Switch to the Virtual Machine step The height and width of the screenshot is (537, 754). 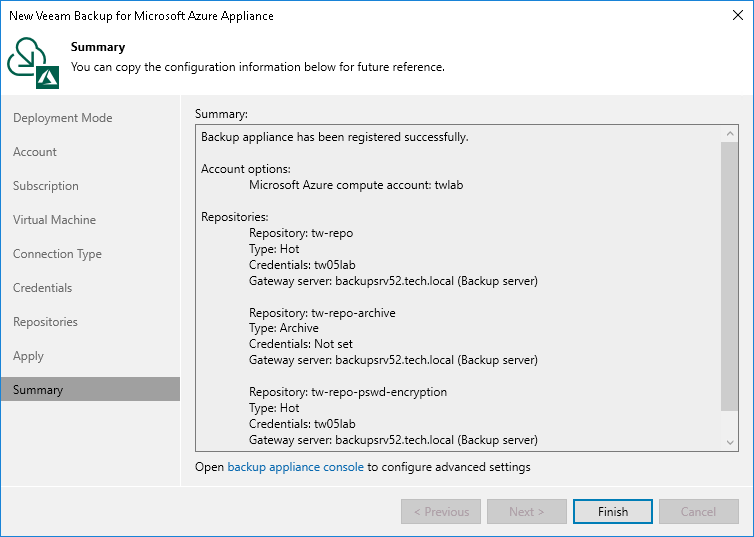point(55,220)
